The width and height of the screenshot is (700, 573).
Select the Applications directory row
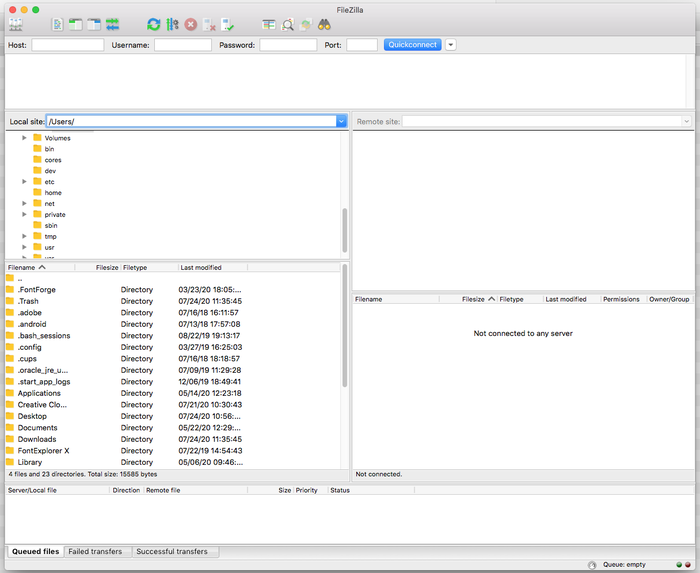[x=172, y=393]
